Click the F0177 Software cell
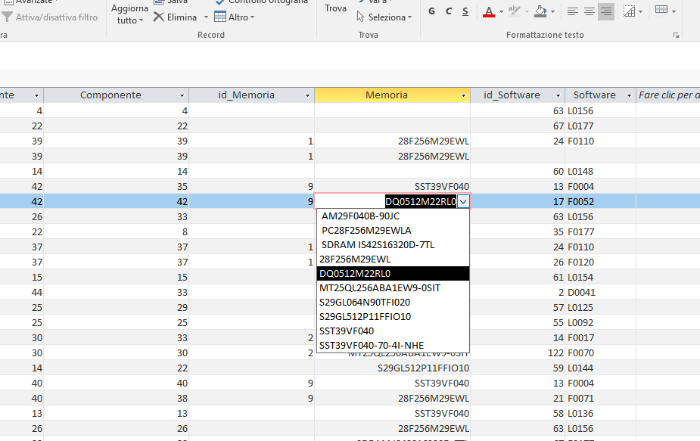Screen dimensions: 700x441 tap(600, 232)
